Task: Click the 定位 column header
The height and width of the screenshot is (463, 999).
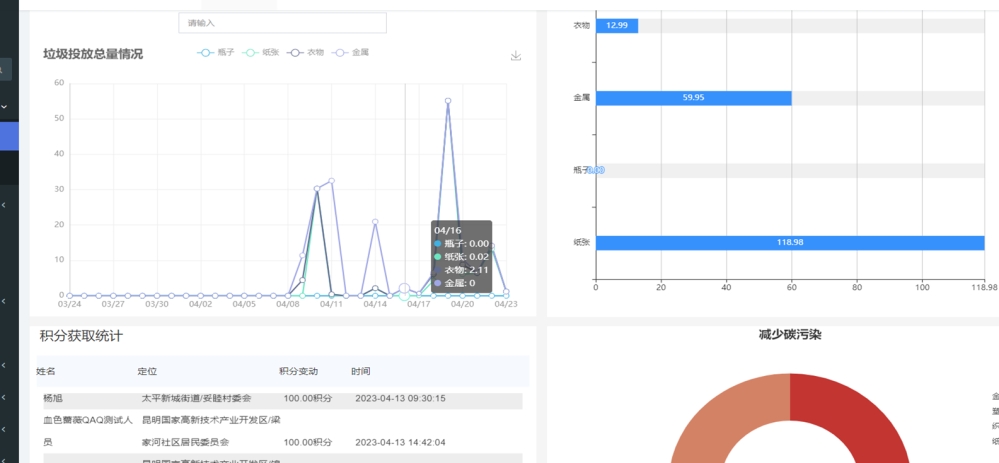Action: click(147, 371)
